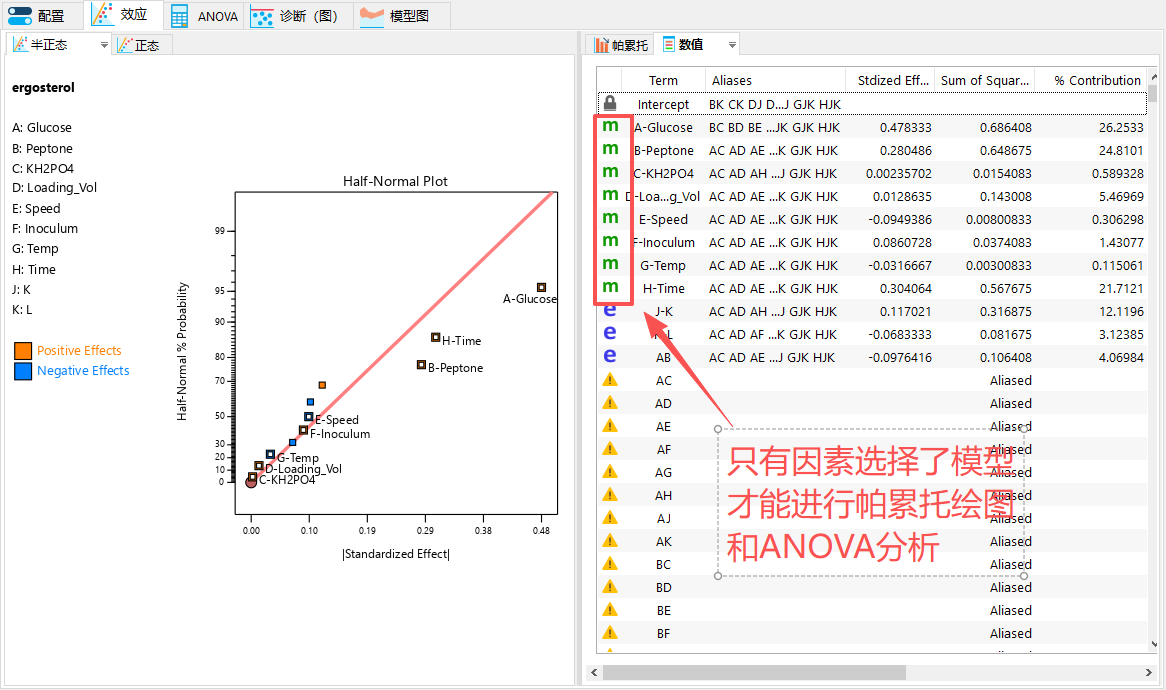This screenshot has height=690, width=1166.
Task: Toggle the e designation for J-K
Action: (x=611, y=311)
